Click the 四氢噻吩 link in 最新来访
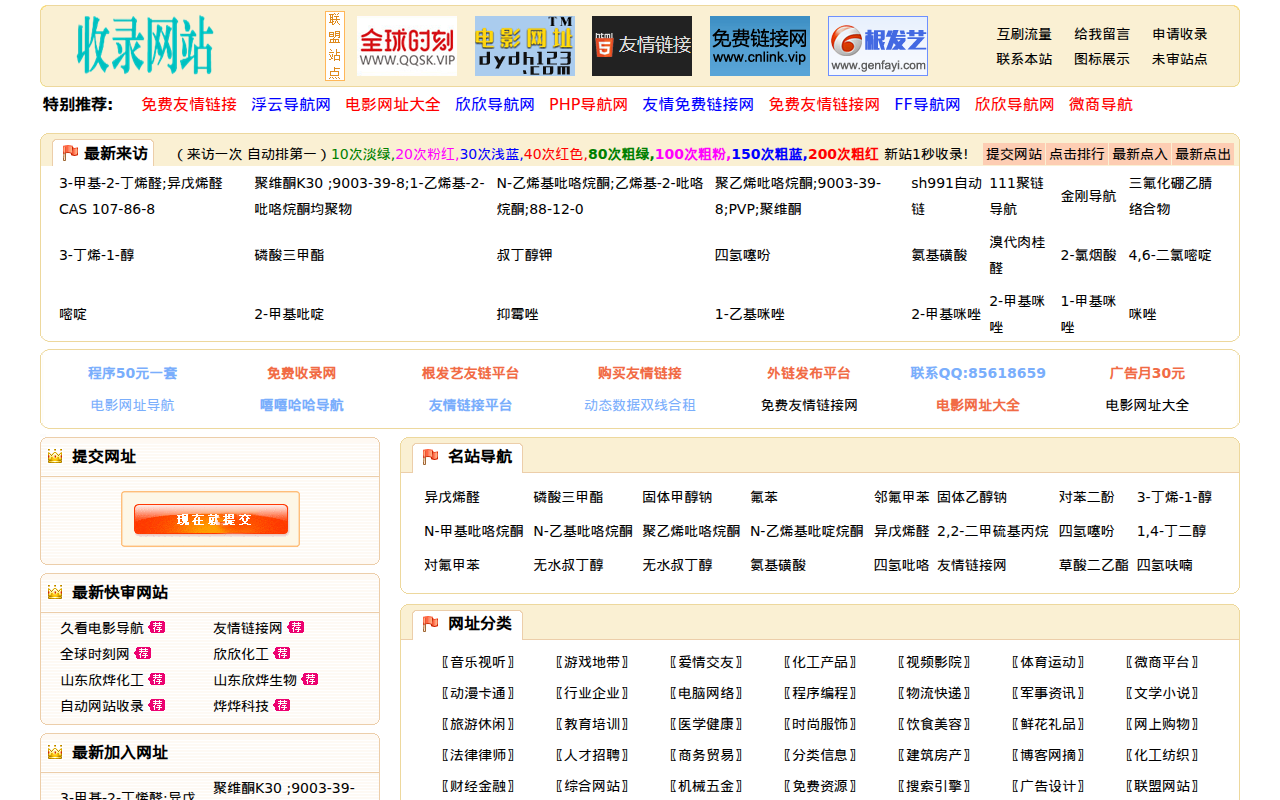 click(x=742, y=255)
